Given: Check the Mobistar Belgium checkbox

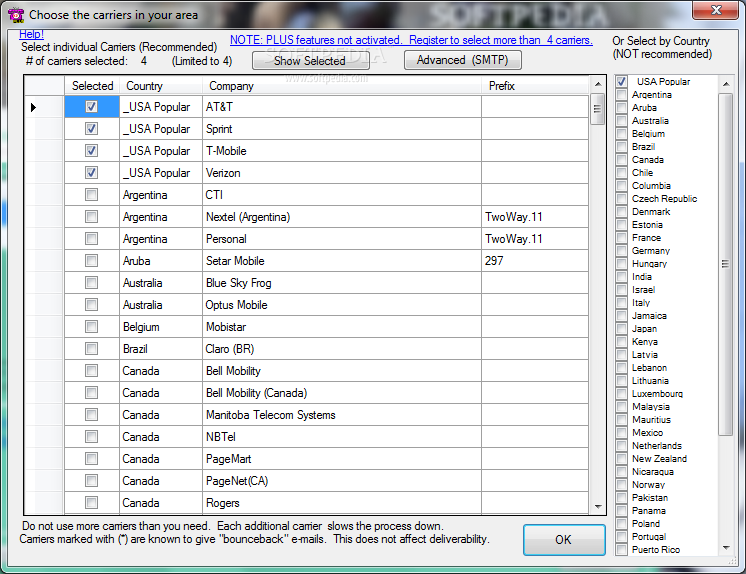Looking at the screenshot, I should click(91, 327).
